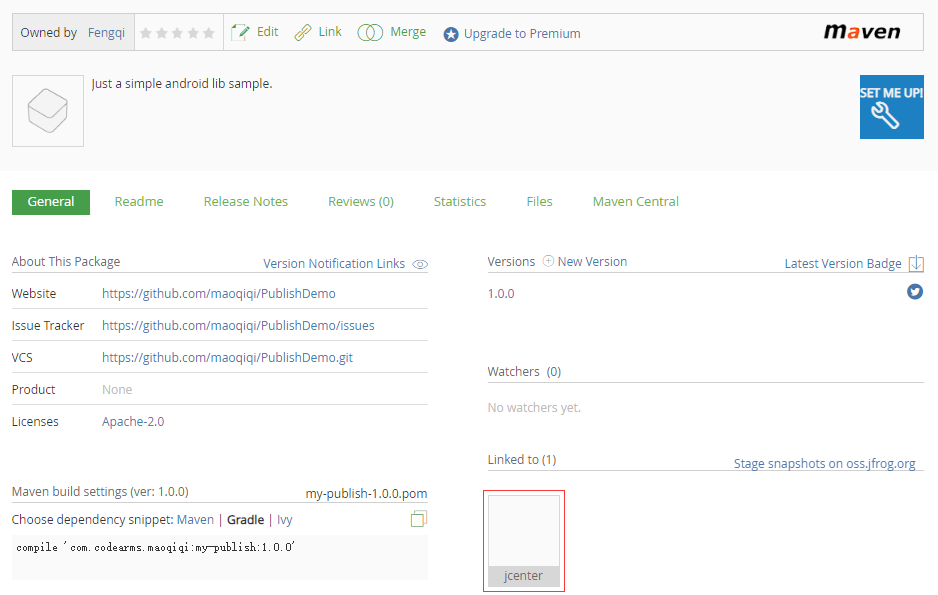Click the 'No watchers yet.' text
938x595 pixels.
coord(534,408)
